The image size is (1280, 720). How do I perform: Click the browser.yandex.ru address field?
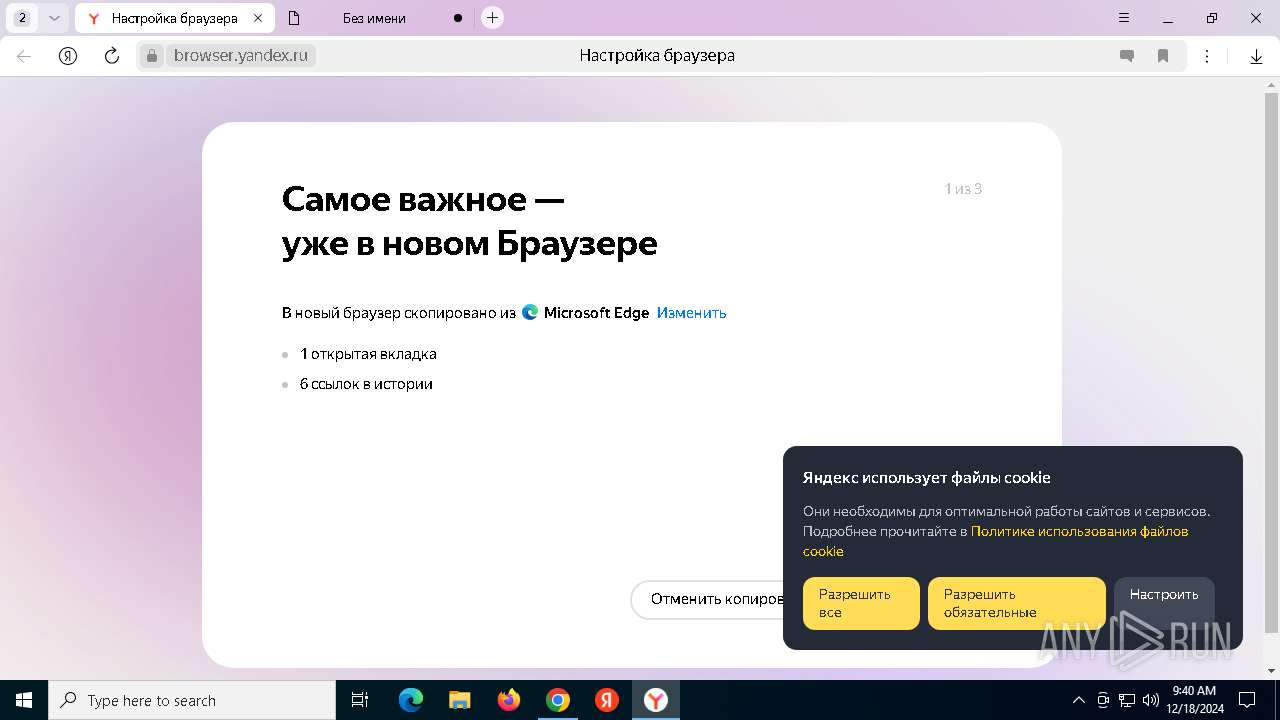[241, 56]
